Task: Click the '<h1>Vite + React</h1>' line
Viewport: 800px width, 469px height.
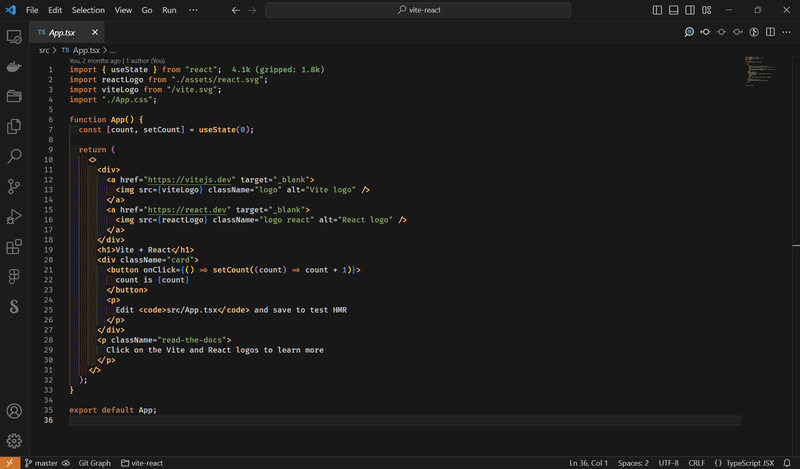Action: [x=146, y=250]
